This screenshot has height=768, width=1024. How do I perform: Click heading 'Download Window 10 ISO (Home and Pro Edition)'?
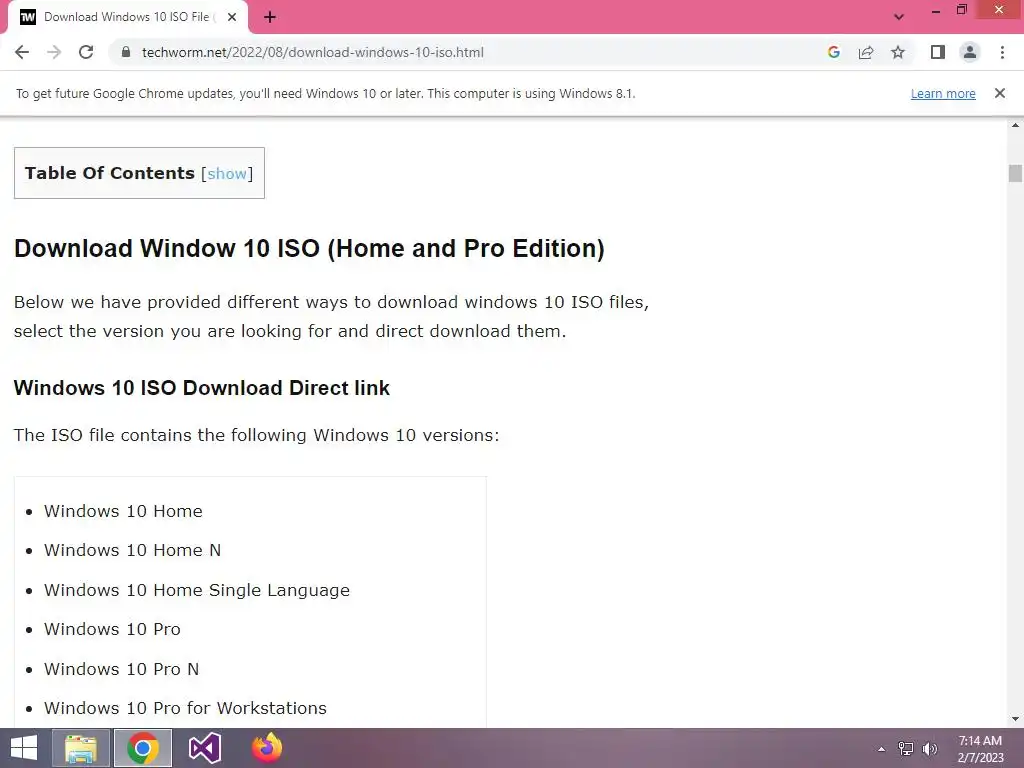point(310,249)
